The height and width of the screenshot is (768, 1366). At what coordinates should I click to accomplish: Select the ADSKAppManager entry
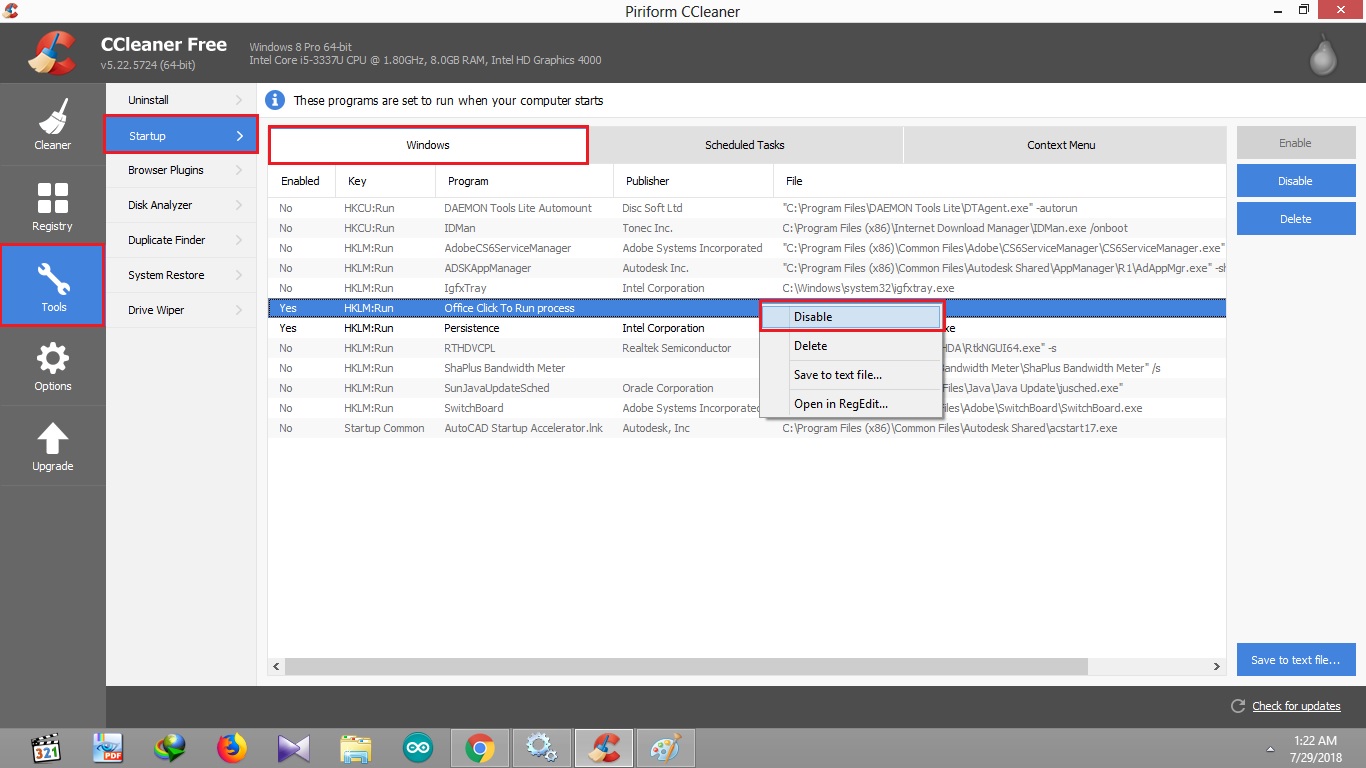747,268
